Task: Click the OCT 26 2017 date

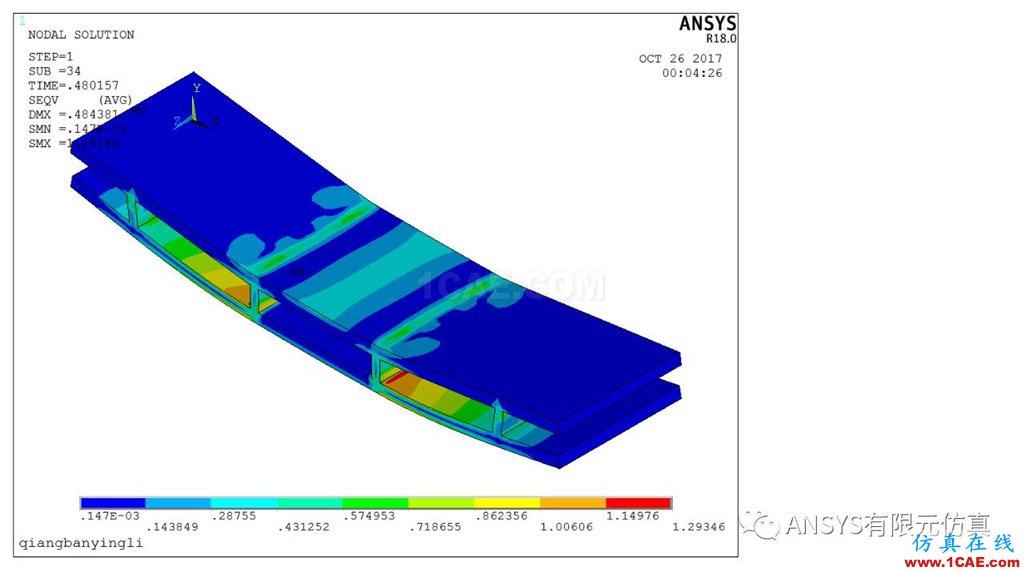Action: [680, 59]
